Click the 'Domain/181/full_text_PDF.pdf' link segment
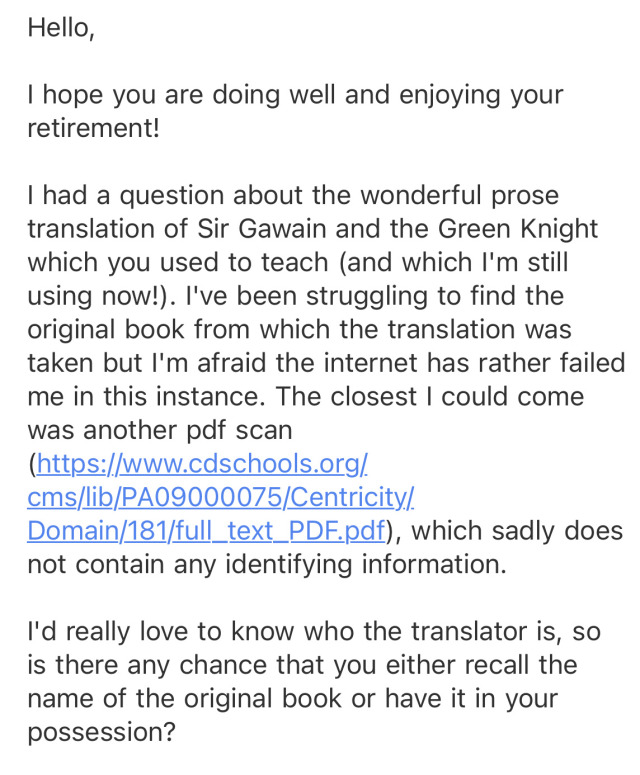Viewport: 640px width, 775px height. 206,531
